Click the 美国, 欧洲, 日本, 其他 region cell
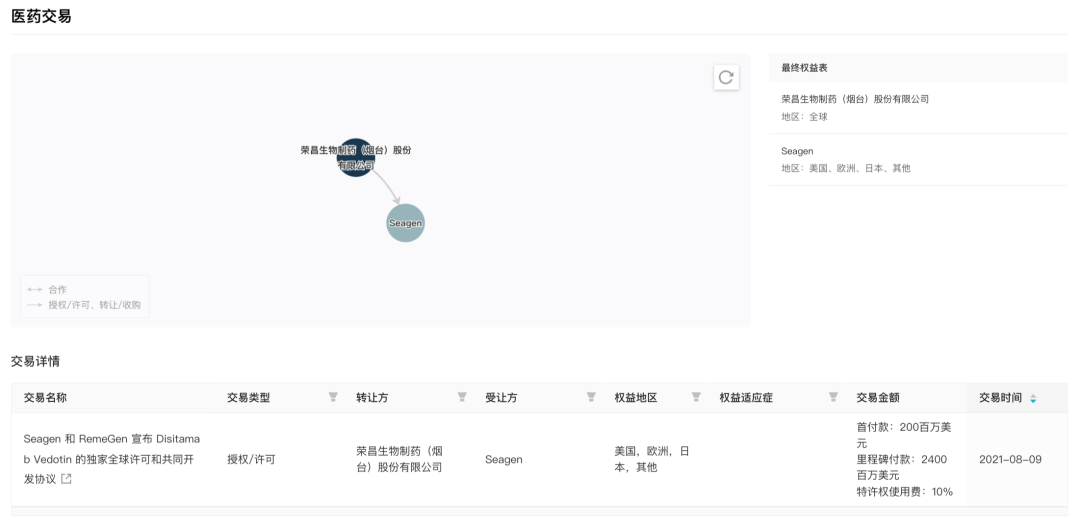1080x527 pixels. coord(652,459)
